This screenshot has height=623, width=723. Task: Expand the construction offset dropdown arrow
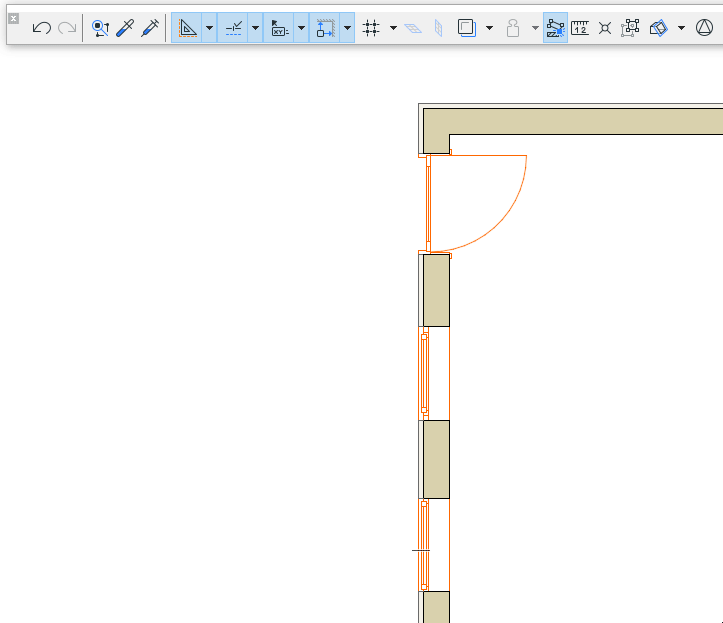[348, 28]
